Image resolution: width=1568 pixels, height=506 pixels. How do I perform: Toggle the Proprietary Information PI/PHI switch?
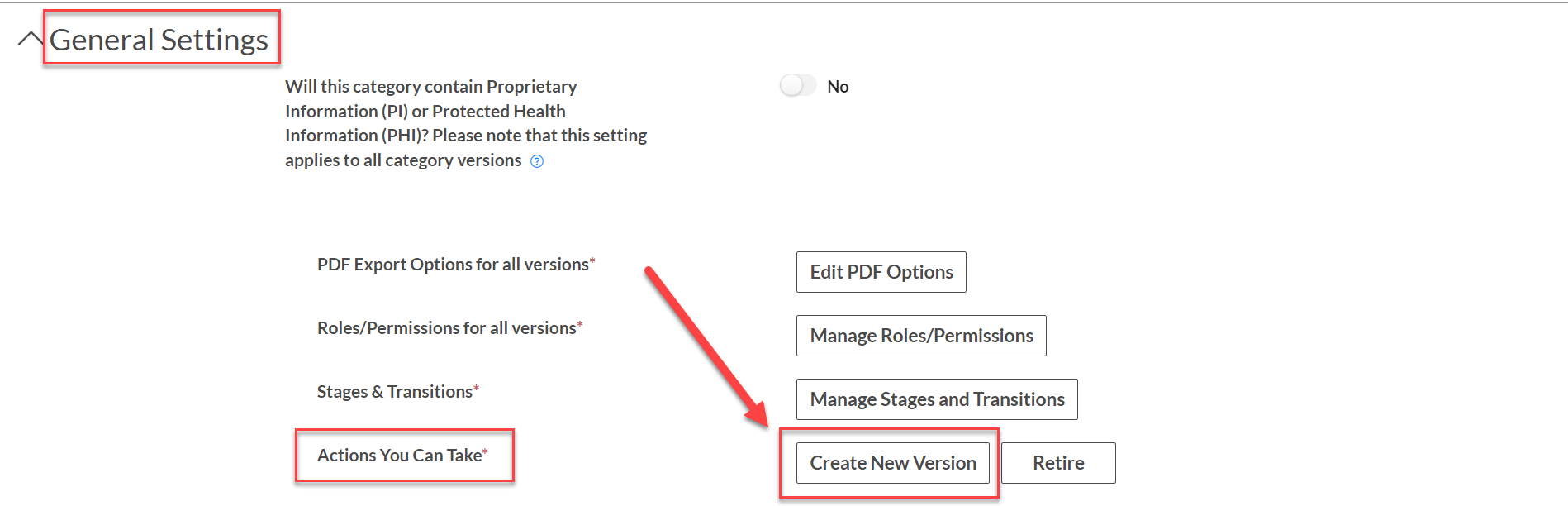[x=798, y=86]
